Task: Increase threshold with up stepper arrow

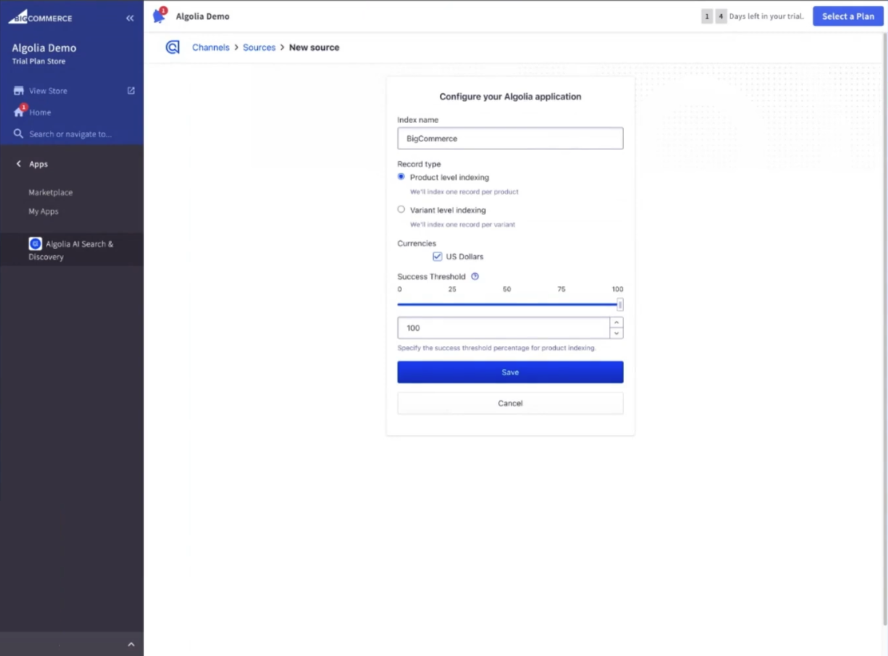Action: (x=616, y=322)
